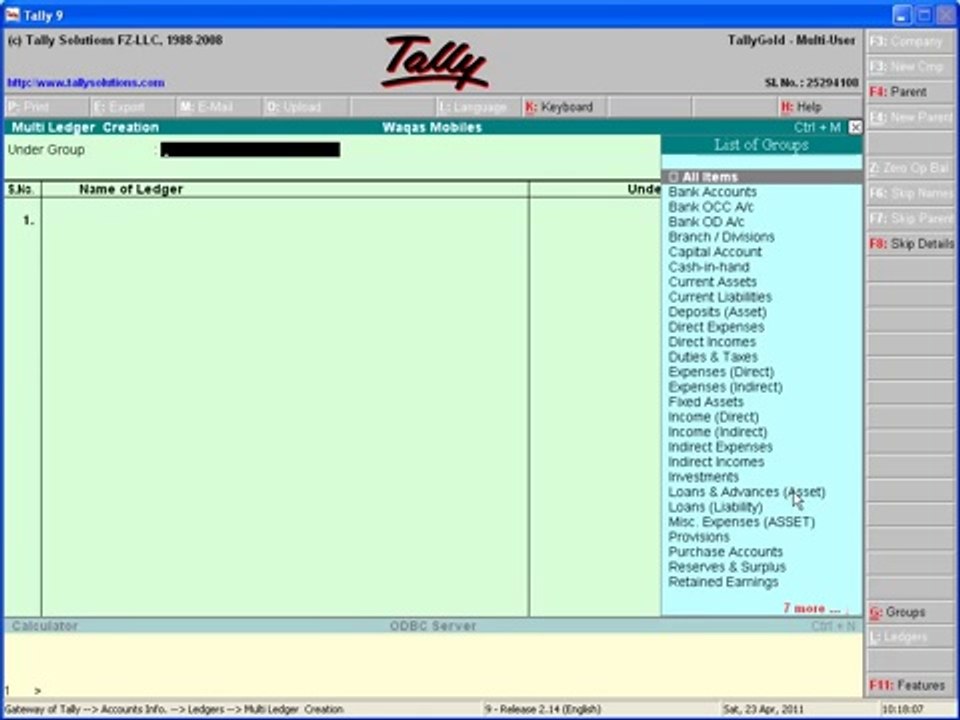Open the Groups button in the side panel
This screenshot has height=720, width=960.
click(911, 612)
